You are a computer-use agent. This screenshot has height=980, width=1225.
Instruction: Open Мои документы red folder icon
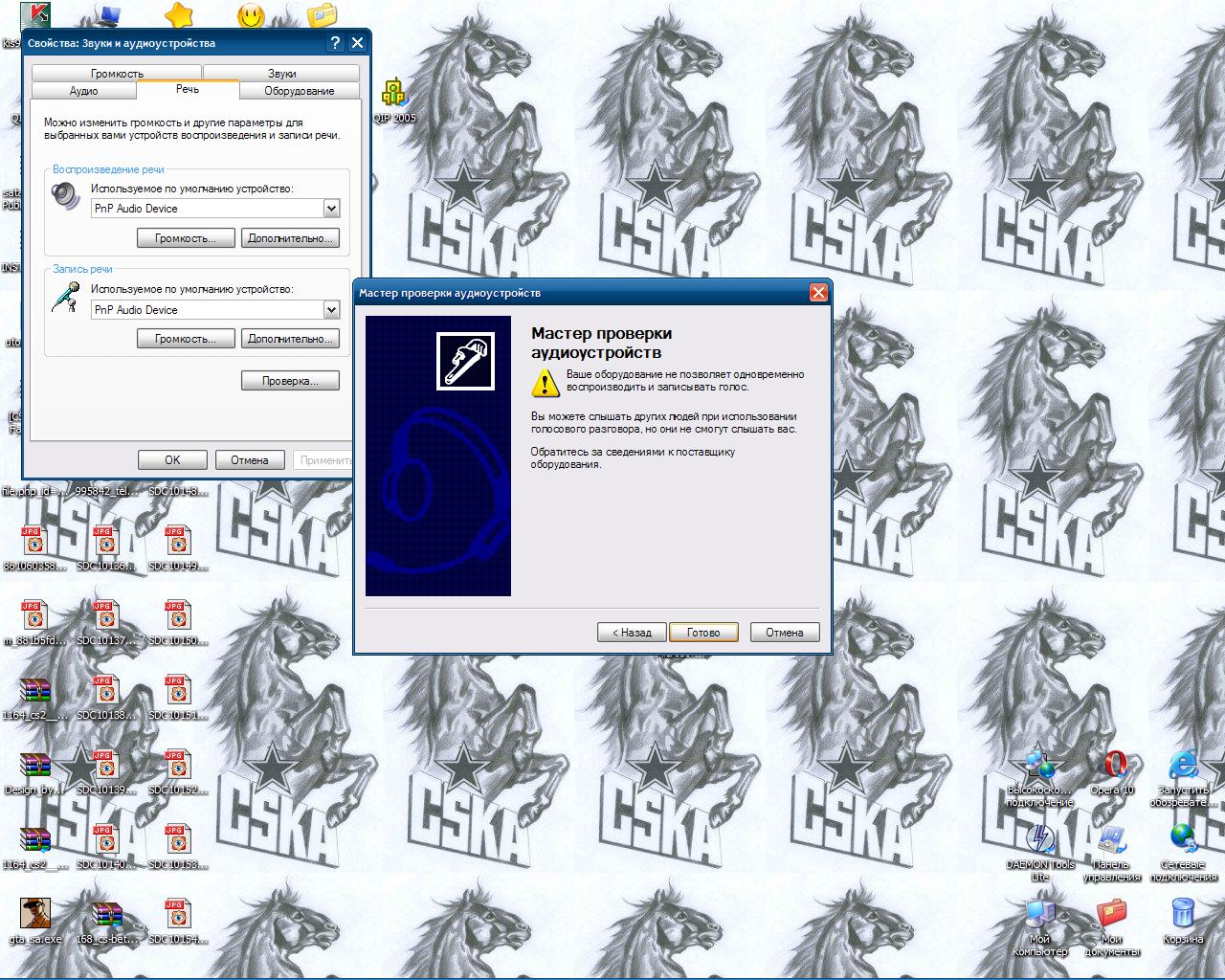[x=1112, y=915]
